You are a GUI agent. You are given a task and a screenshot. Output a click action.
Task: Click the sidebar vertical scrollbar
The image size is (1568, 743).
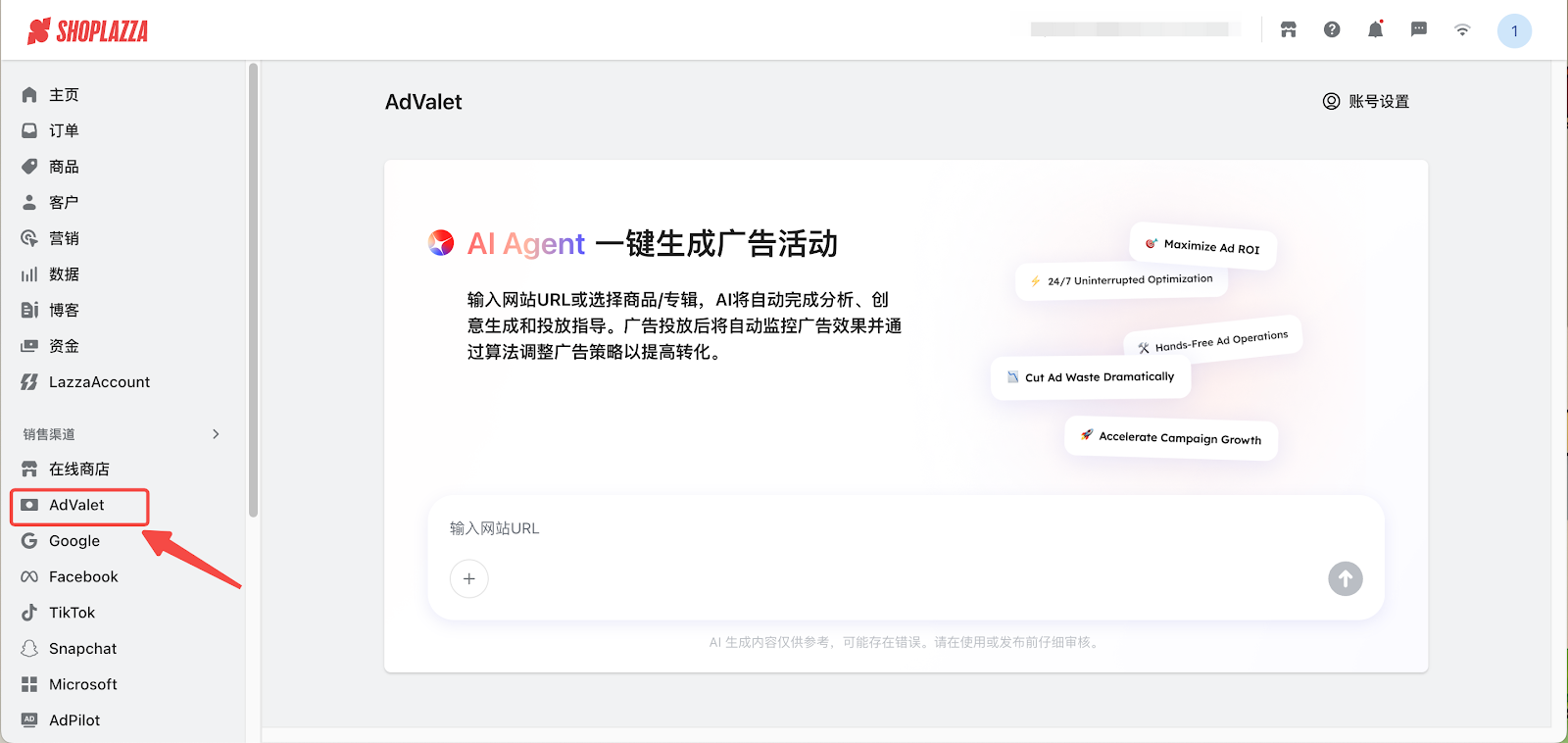click(x=253, y=294)
